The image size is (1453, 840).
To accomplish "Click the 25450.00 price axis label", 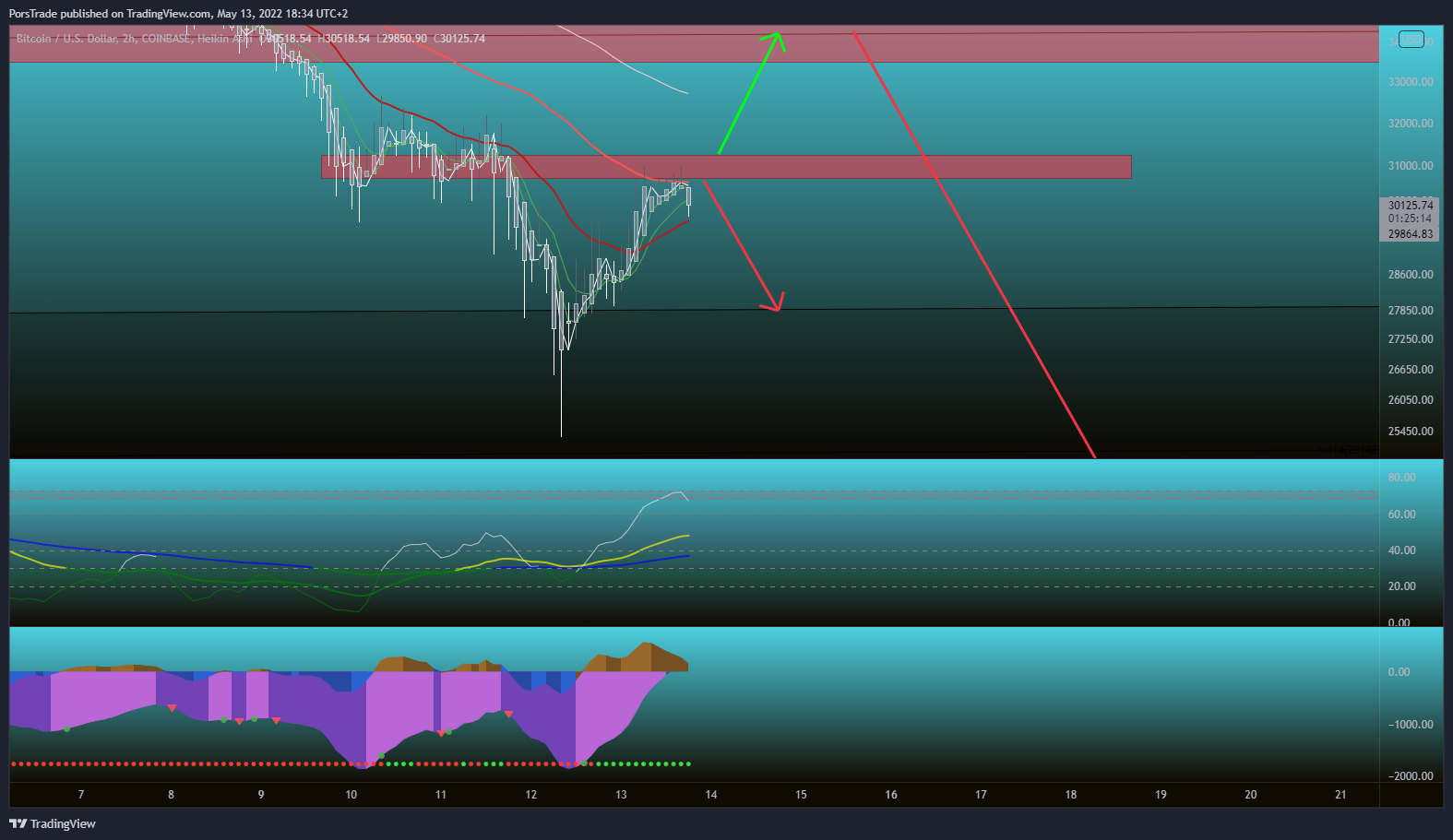I will pos(1411,432).
